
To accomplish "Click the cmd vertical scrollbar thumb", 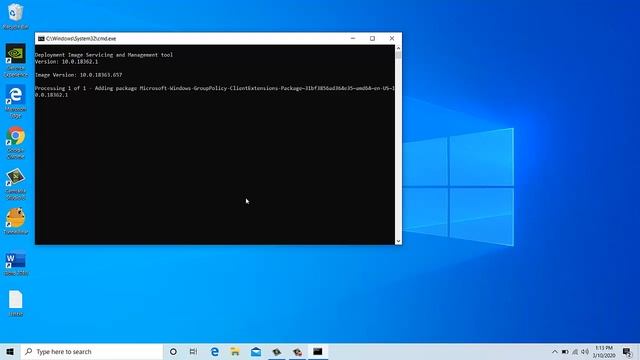I will 398,55.
